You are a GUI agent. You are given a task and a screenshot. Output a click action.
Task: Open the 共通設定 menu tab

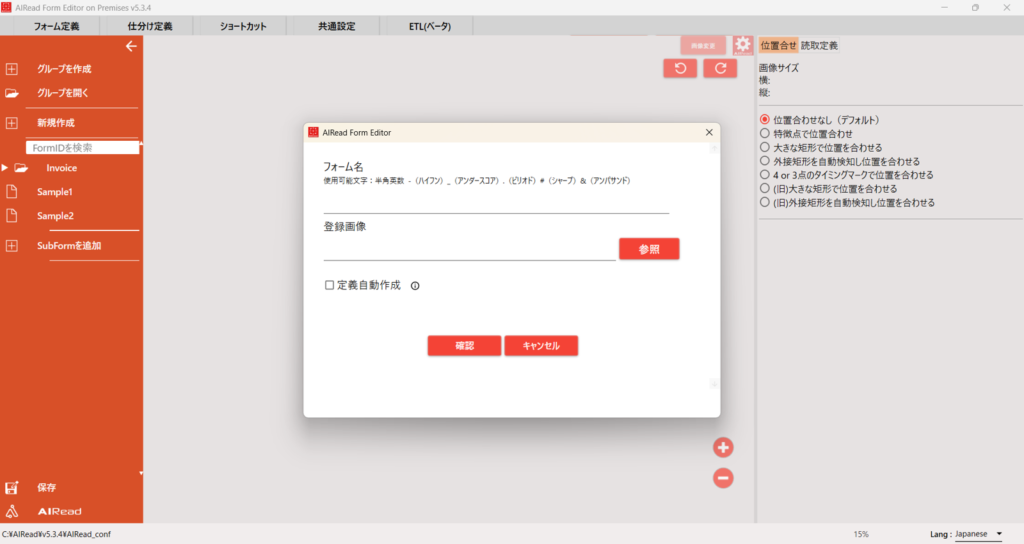pyautogui.click(x=336, y=26)
